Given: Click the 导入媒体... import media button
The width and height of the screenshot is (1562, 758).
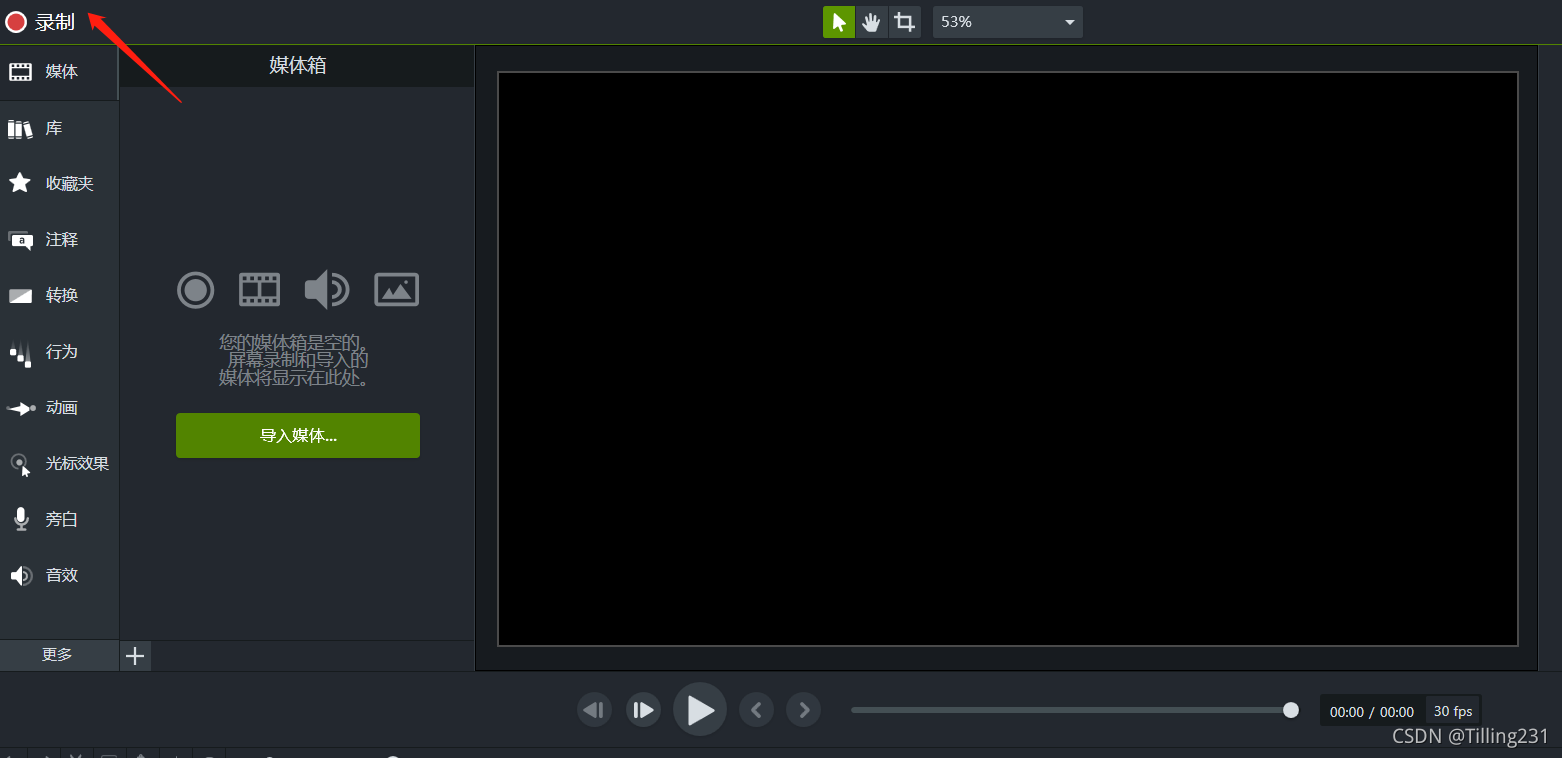Looking at the screenshot, I should [298, 436].
